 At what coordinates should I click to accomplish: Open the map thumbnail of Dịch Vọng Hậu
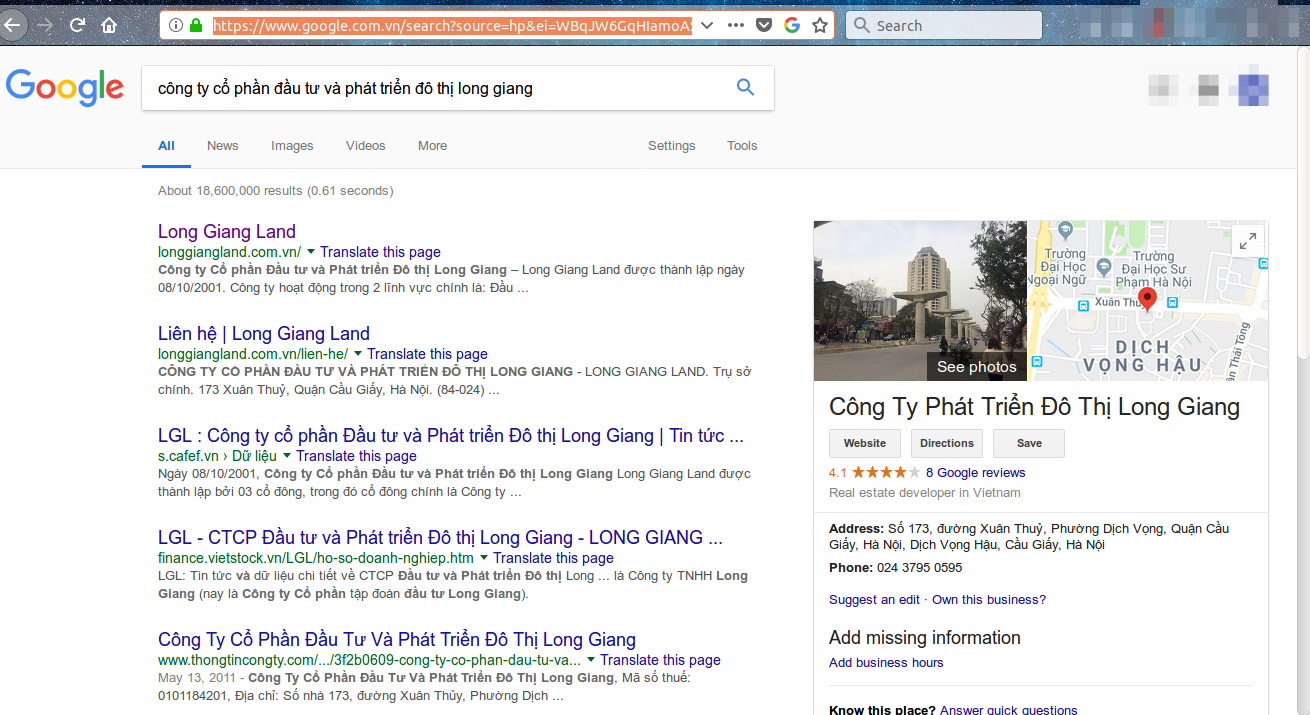(1148, 301)
